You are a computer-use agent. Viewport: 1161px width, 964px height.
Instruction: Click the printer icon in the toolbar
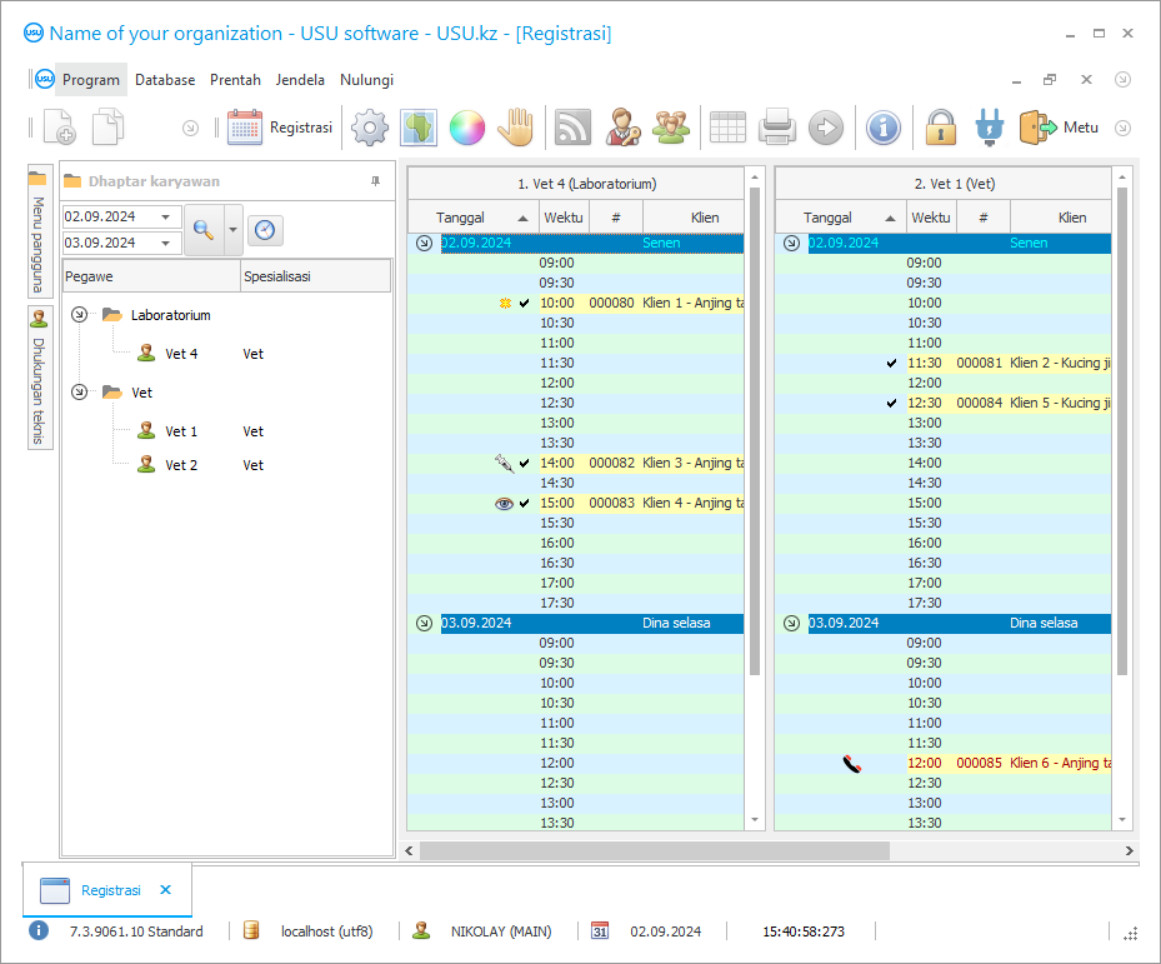coord(777,127)
